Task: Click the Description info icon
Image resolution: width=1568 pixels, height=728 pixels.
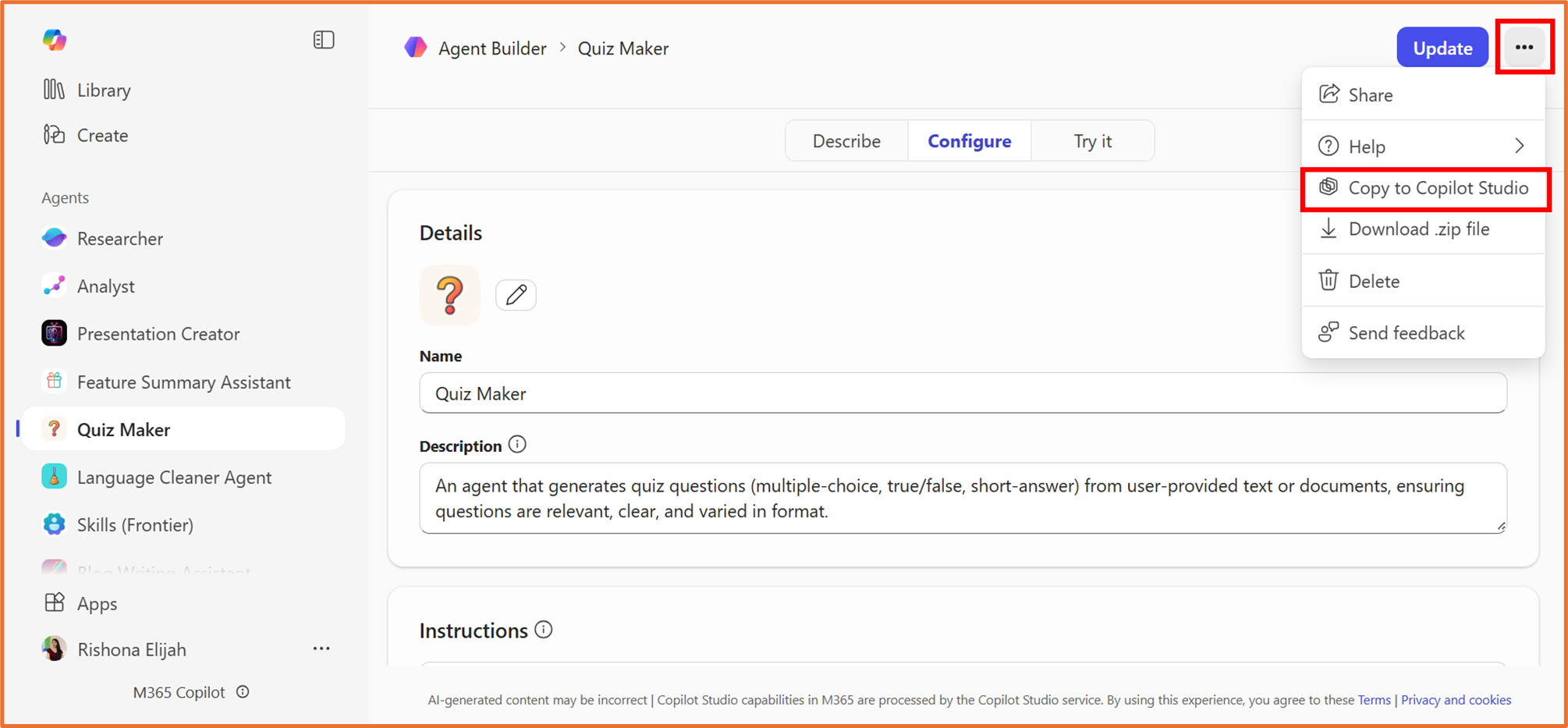Action: pos(517,445)
